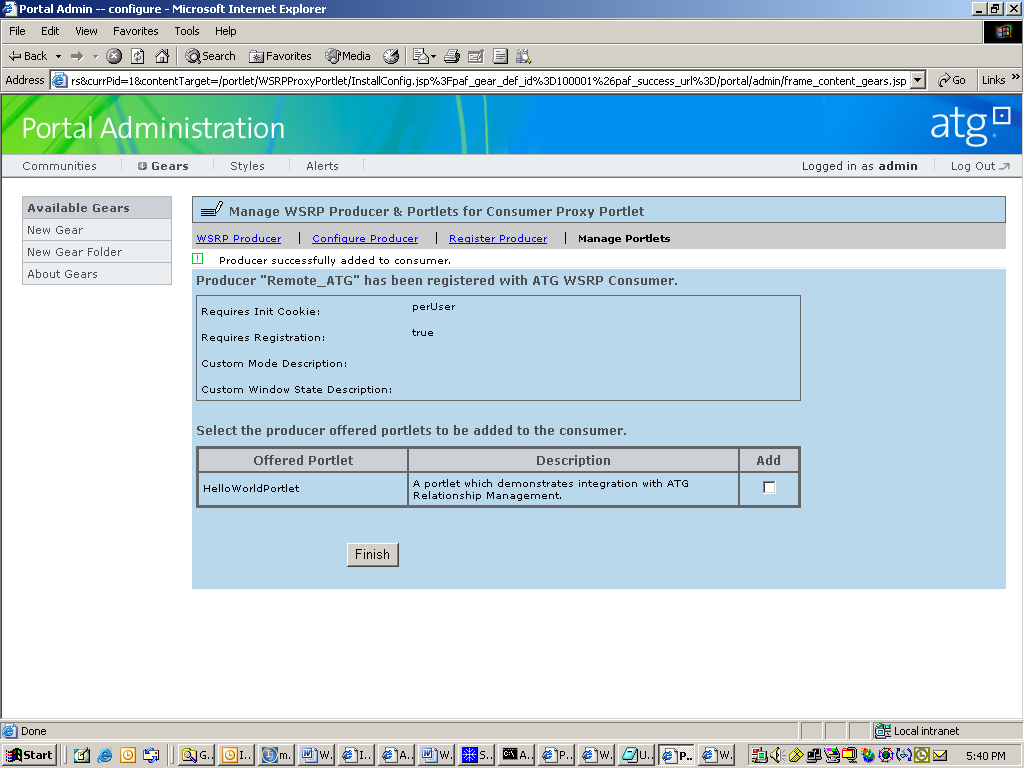
Task: Click the last icon on IE toolbar
Action: [524, 56]
